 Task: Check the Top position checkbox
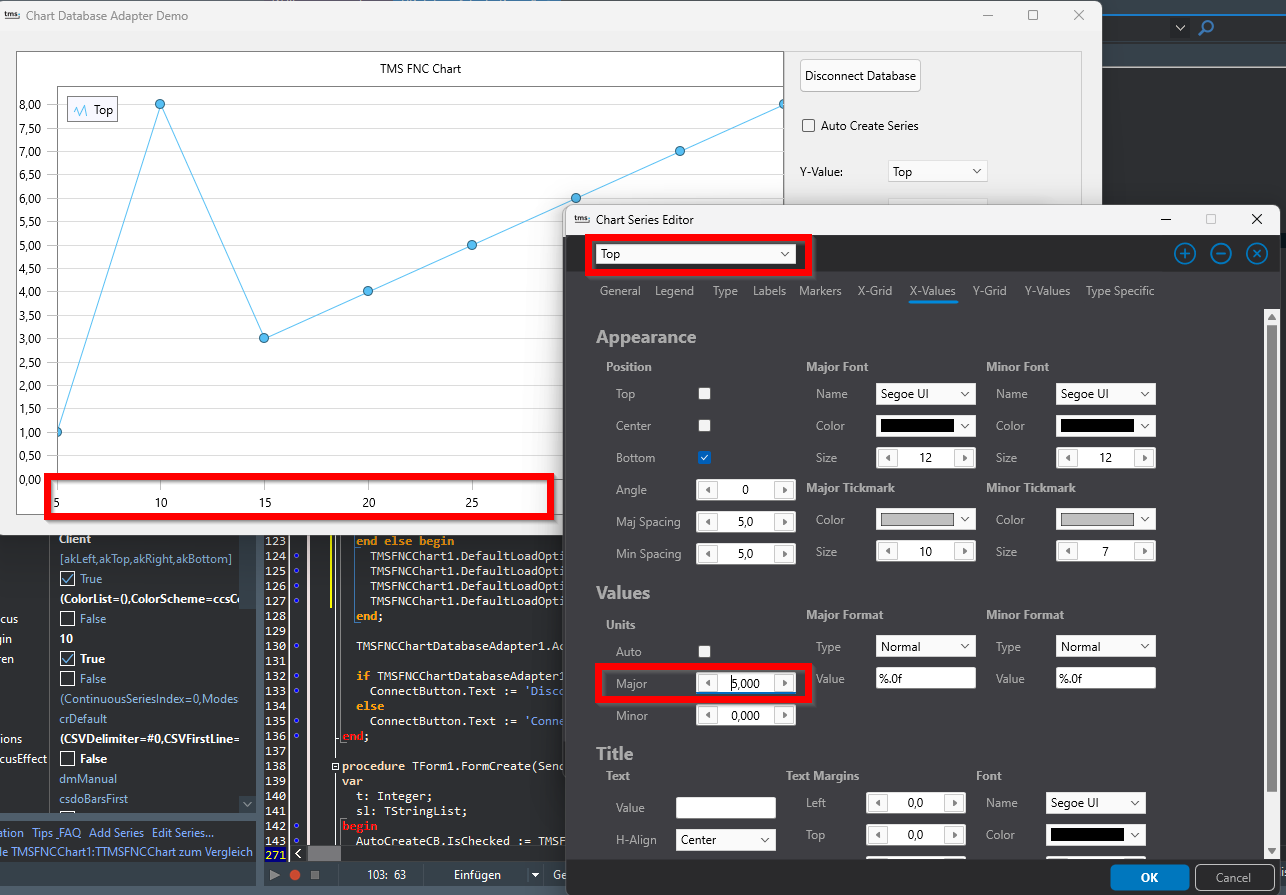click(704, 394)
